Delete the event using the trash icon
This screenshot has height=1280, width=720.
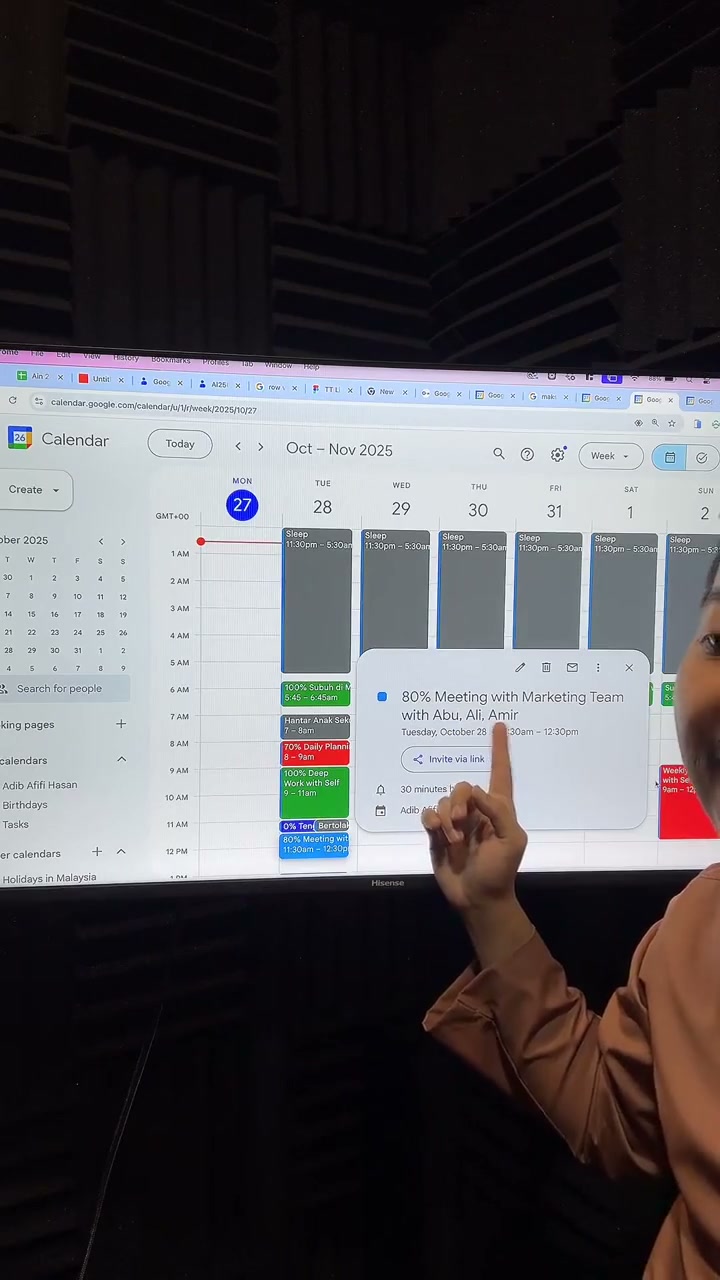tap(546, 667)
